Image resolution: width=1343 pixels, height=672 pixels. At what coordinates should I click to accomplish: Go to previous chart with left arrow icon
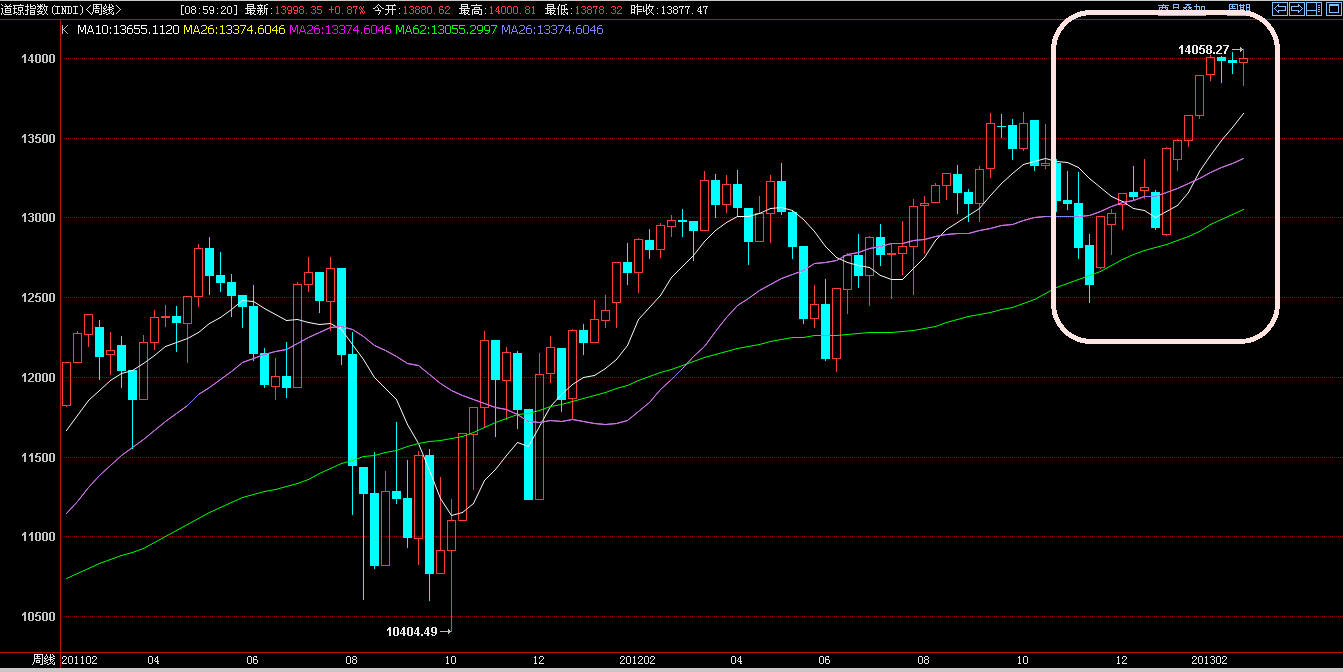[x=1280, y=9]
